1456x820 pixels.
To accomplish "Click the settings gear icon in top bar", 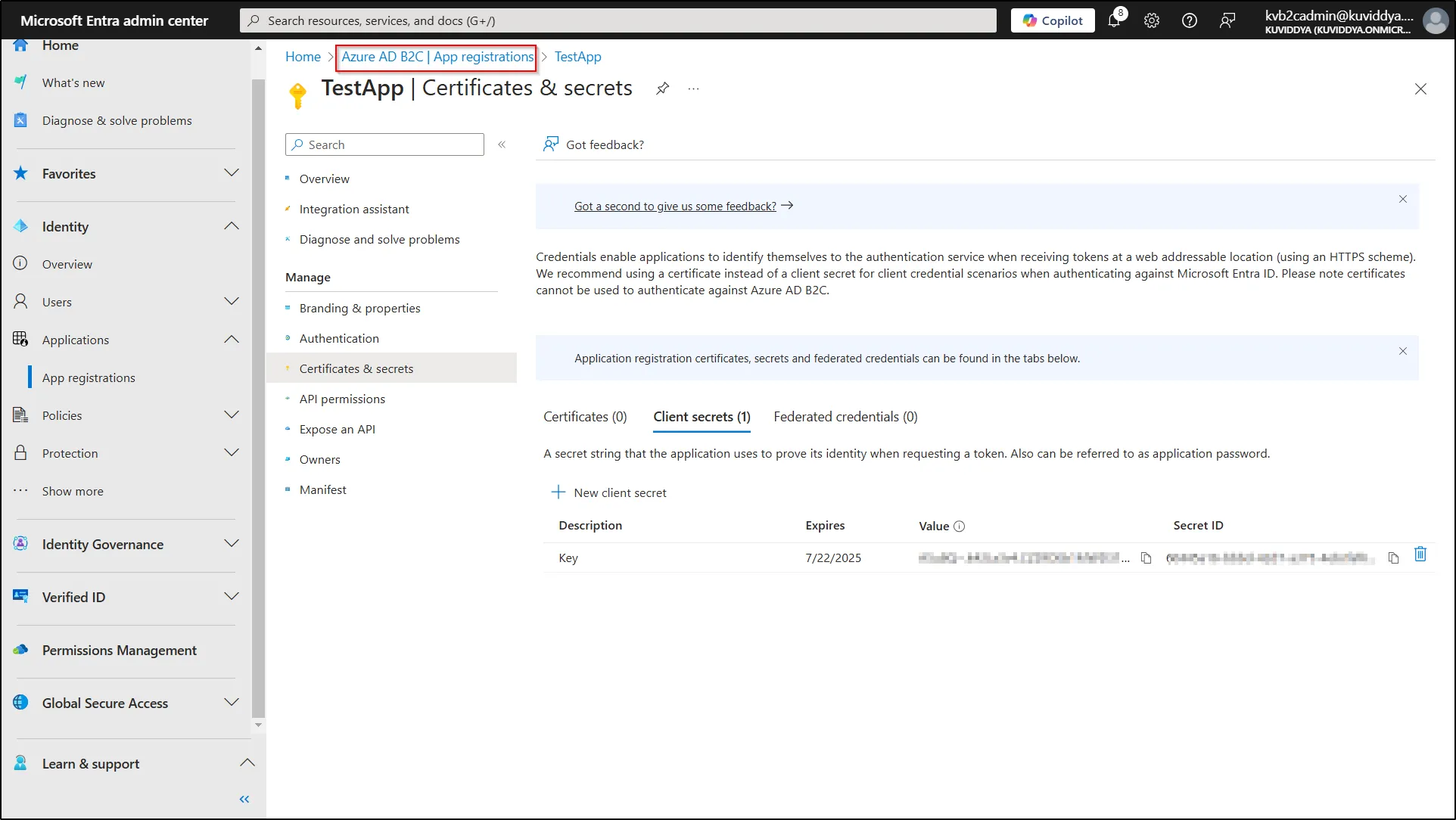I will pos(1151,20).
